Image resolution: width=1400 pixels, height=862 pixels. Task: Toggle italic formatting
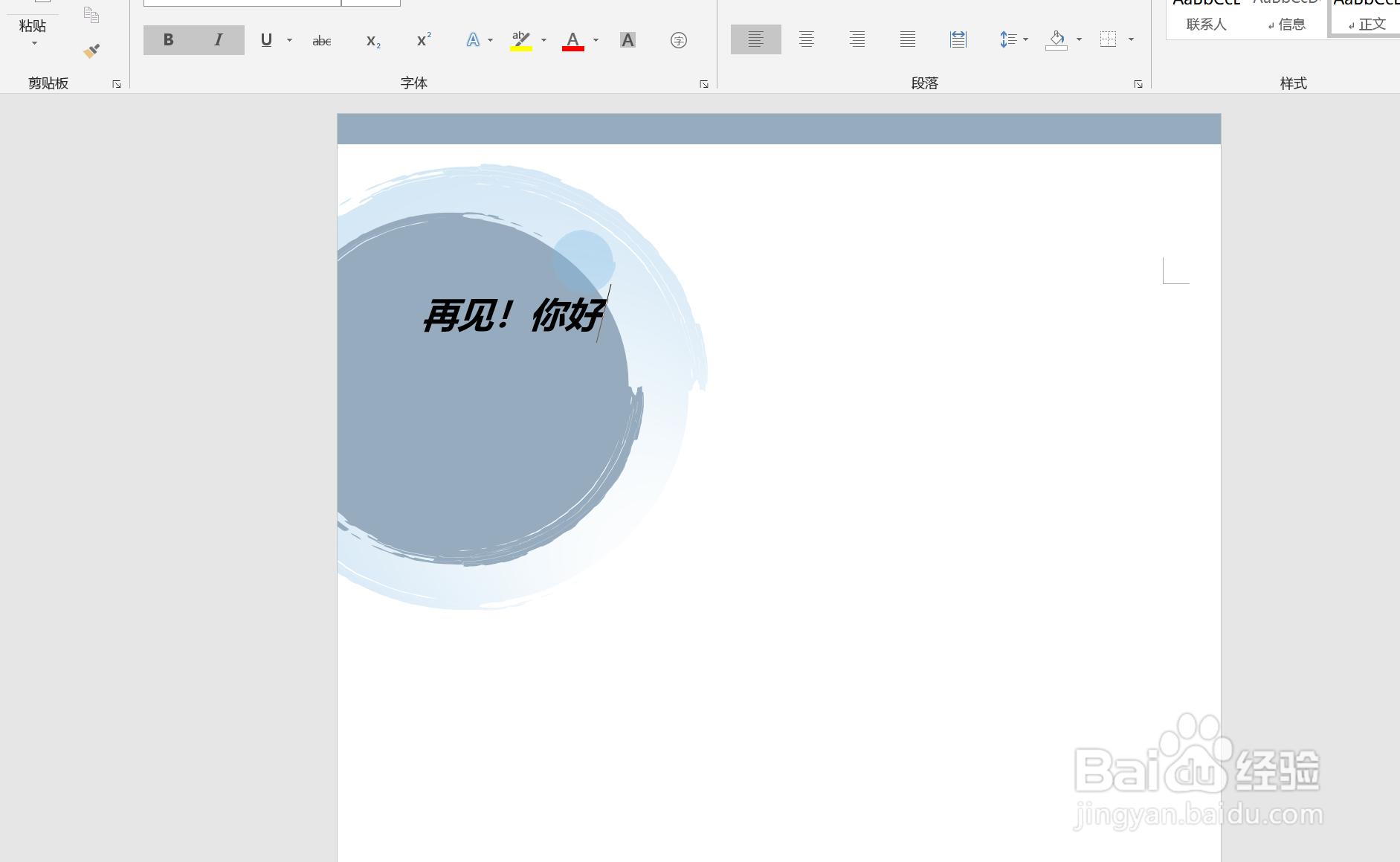pyautogui.click(x=218, y=39)
